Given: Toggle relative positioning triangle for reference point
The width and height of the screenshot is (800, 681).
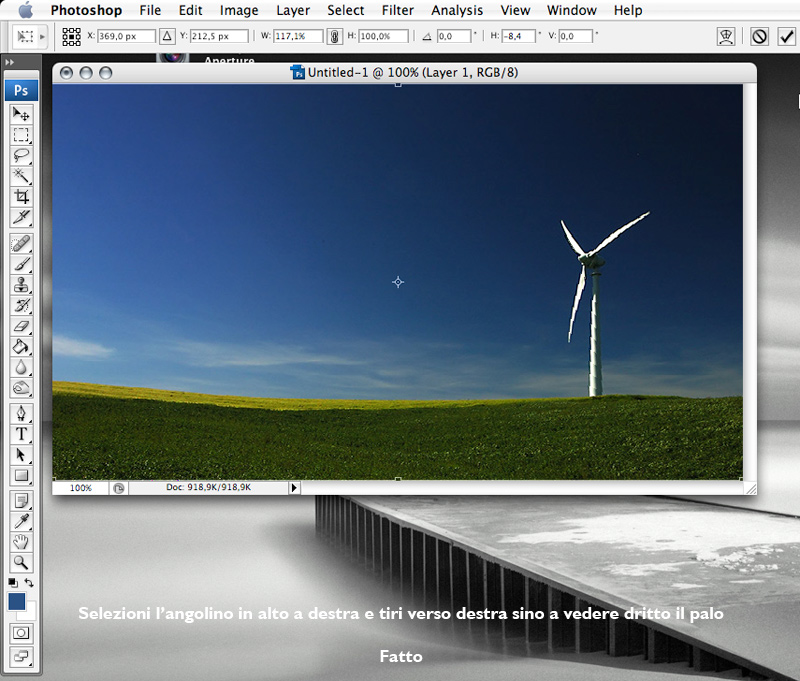Looking at the screenshot, I should click(167, 36).
